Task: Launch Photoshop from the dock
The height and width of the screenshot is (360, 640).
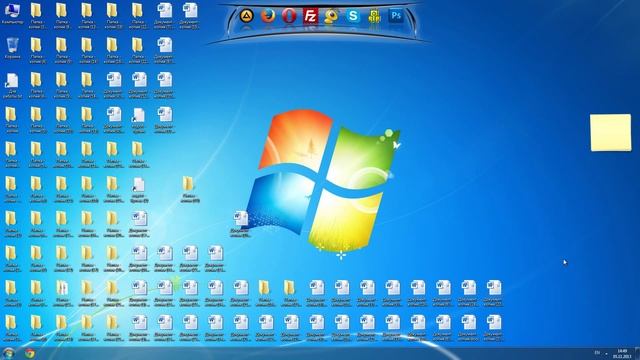Action: coord(396,16)
